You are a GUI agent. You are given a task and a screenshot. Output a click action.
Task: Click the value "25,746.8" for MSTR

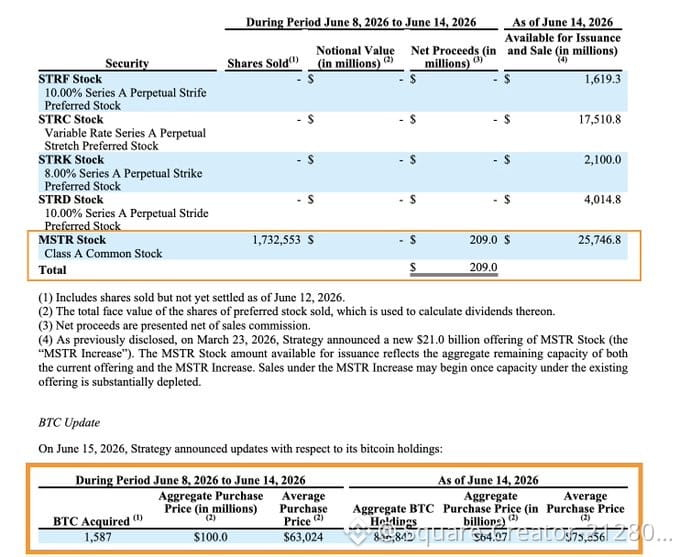point(599,240)
